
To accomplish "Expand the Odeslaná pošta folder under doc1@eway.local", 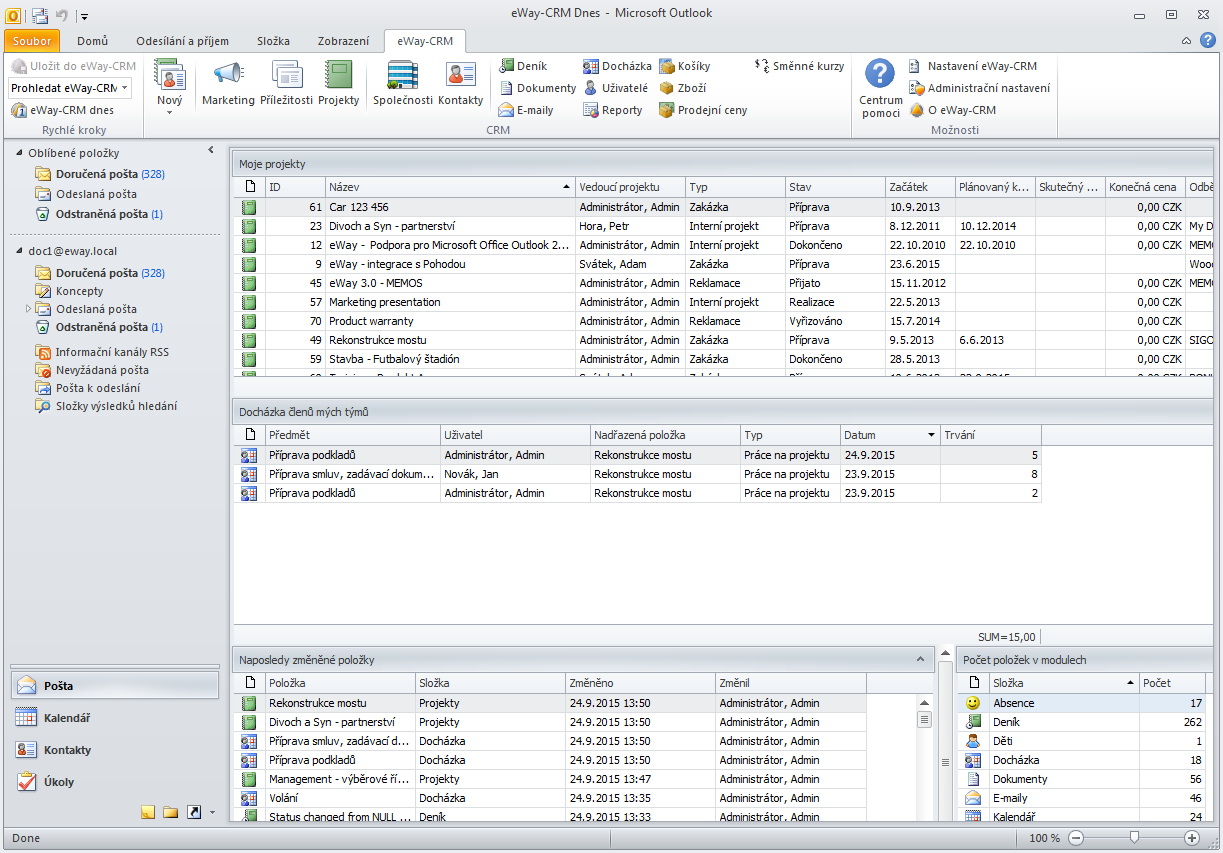I will (x=29, y=309).
